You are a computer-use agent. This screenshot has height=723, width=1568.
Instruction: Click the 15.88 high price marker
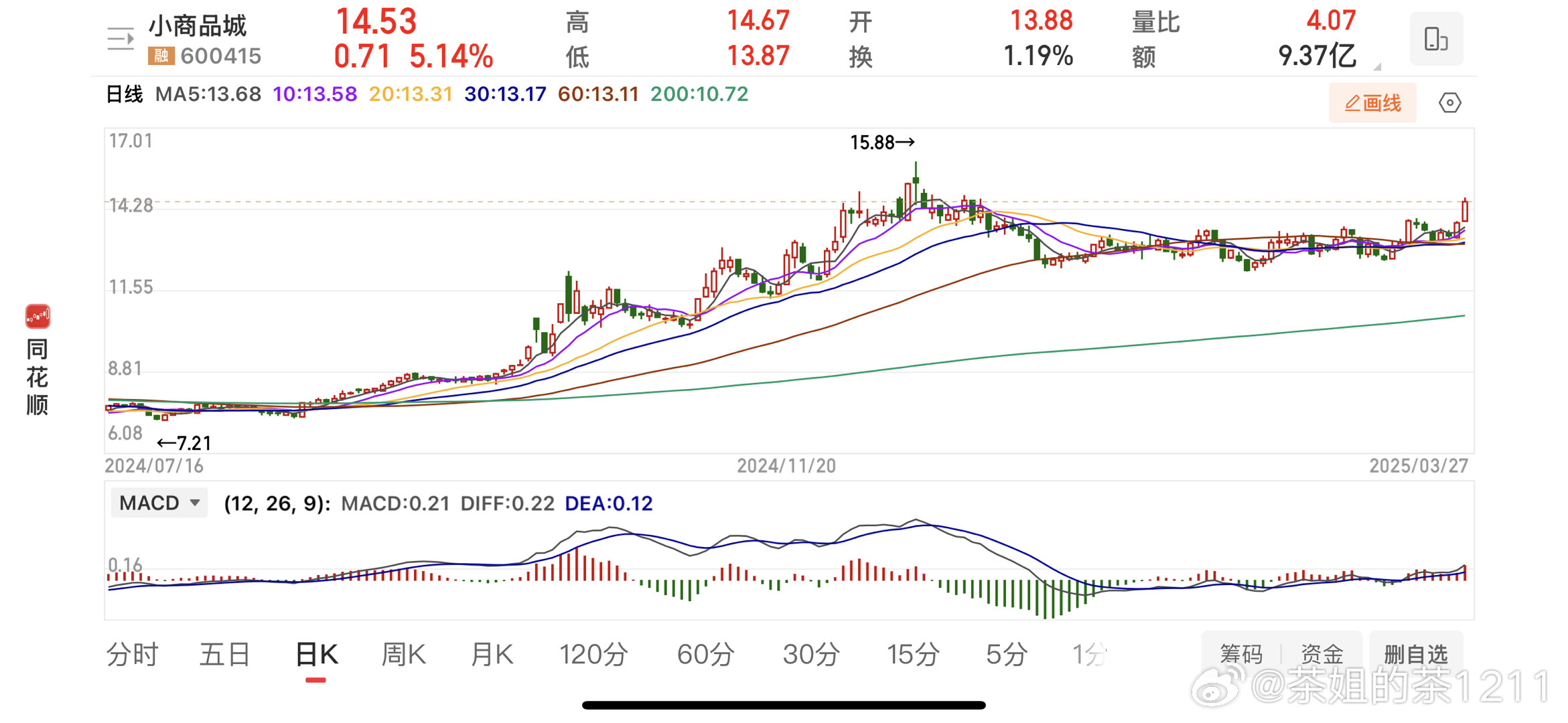pyautogui.click(x=881, y=143)
